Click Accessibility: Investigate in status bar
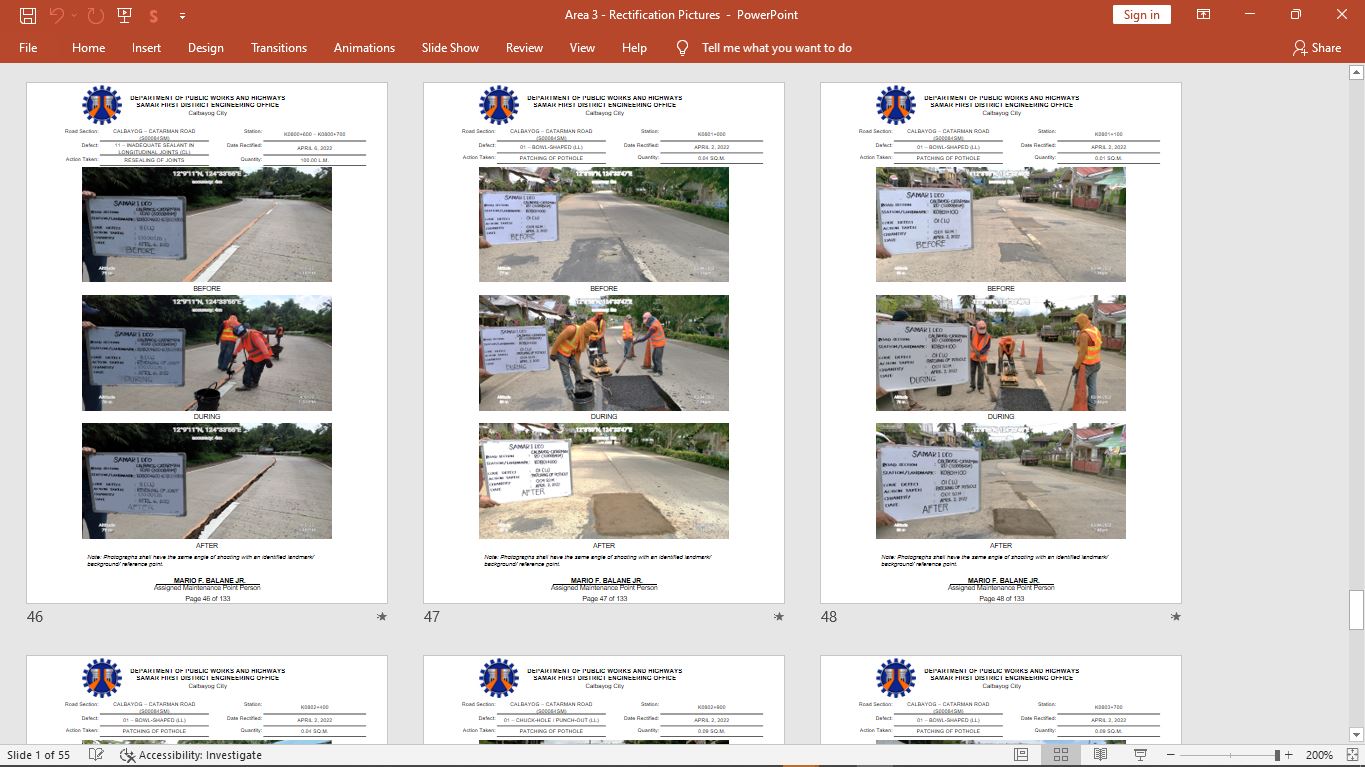Screen dimensions: 1365x767 [191, 755]
